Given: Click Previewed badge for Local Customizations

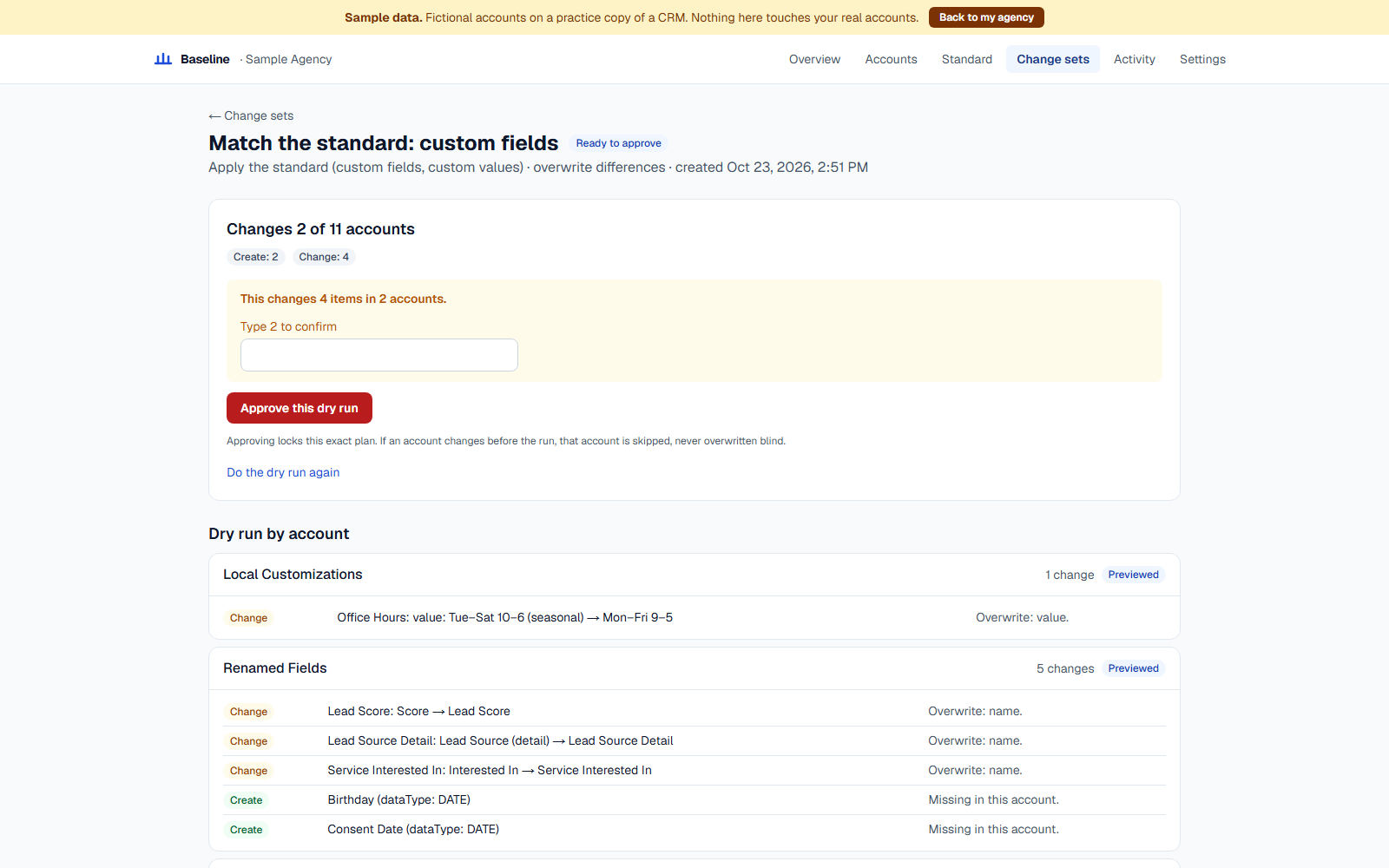Looking at the screenshot, I should click(x=1133, y=575).
